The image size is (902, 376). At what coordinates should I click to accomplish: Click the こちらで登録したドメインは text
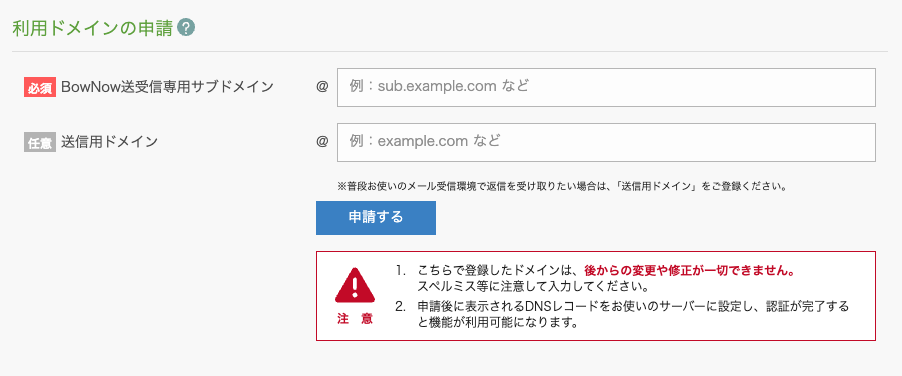500,271
